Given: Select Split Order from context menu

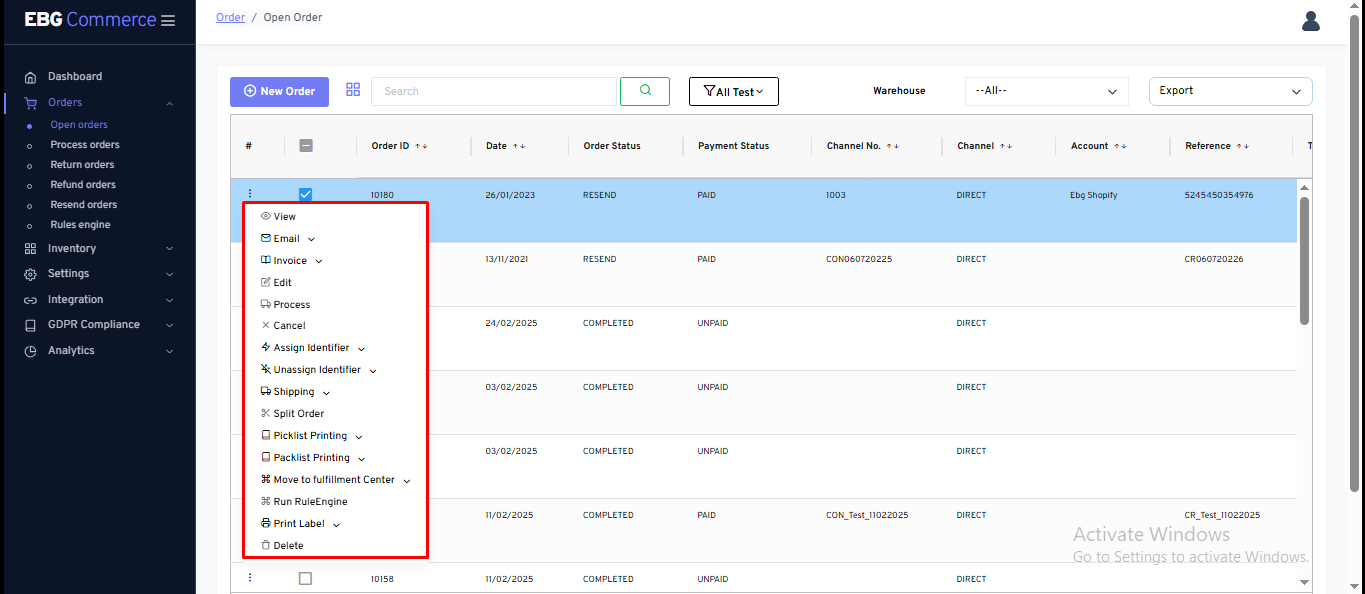Looking at the screenshot, I should tap(298, 414).
